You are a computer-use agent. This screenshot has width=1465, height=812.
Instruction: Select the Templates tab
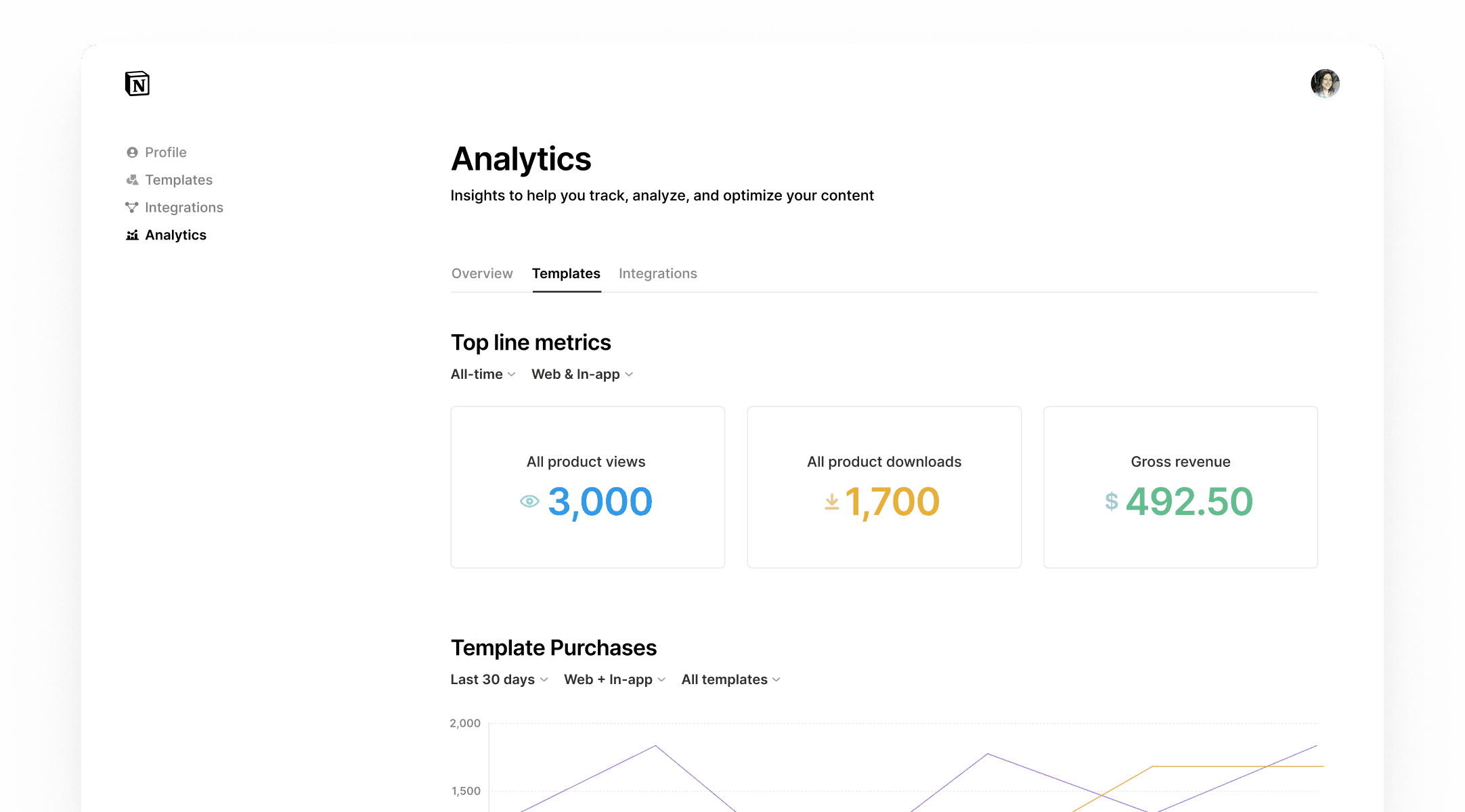[x=566, y=273]
